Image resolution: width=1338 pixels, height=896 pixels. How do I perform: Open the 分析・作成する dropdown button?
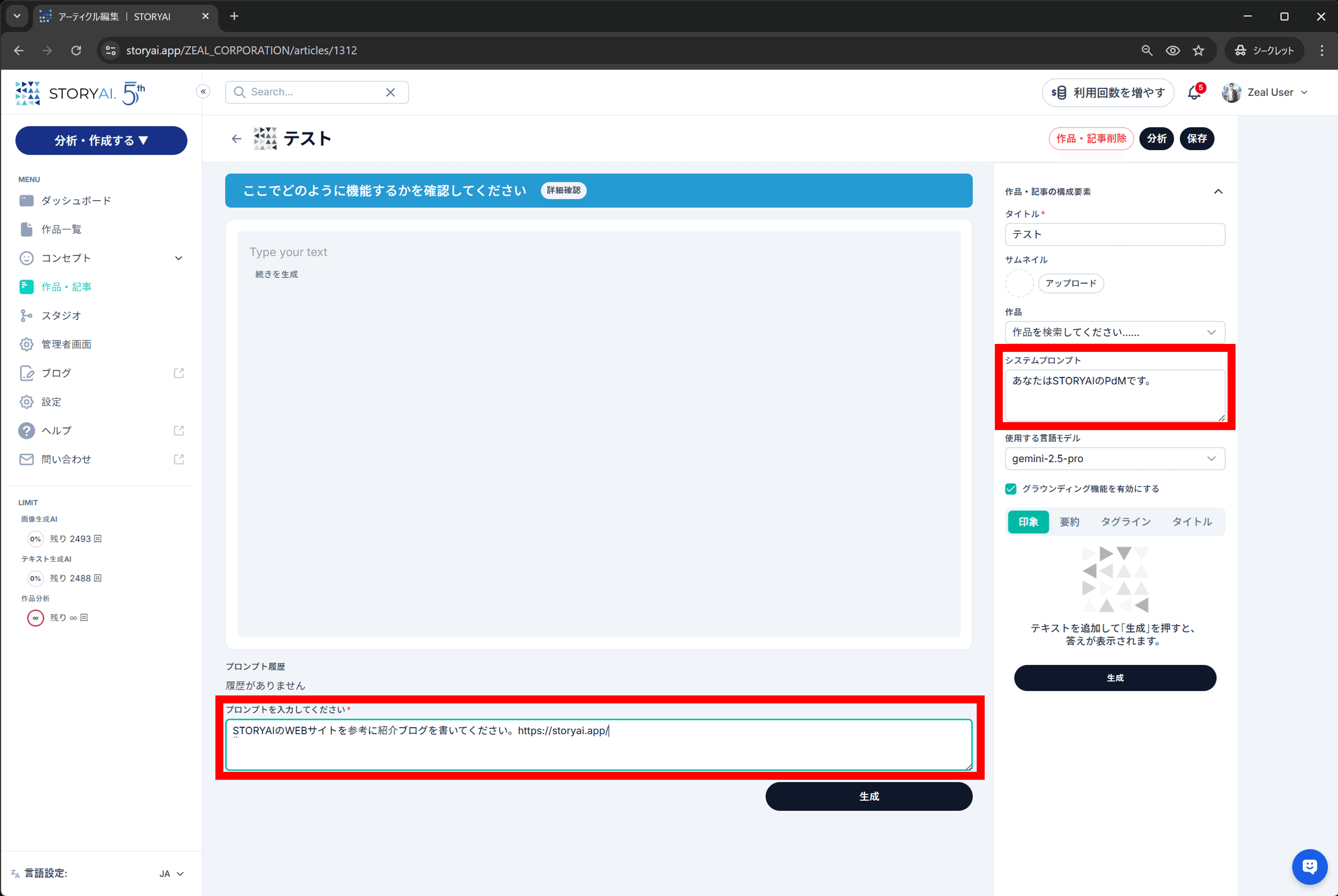[101, 140]
